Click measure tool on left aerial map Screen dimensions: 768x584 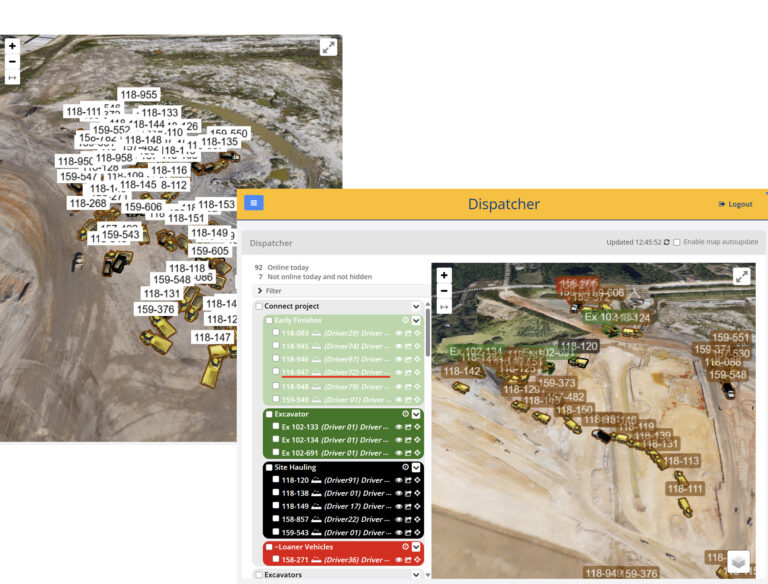(x=12, y=77)
